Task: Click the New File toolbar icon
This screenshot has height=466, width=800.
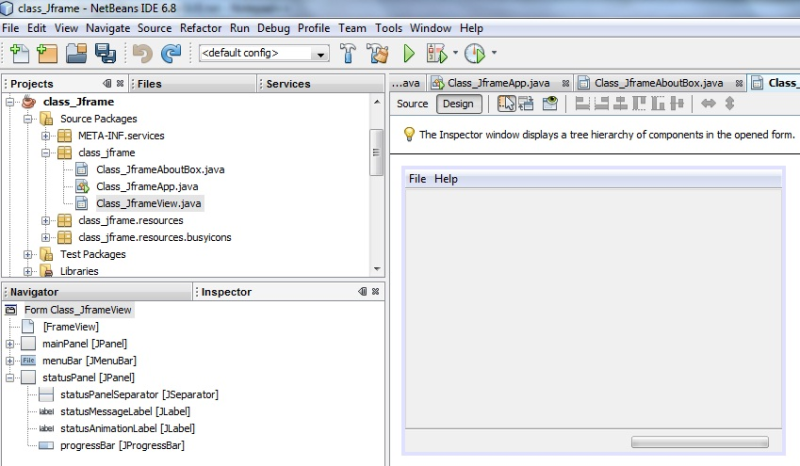Action: (19, 53)
